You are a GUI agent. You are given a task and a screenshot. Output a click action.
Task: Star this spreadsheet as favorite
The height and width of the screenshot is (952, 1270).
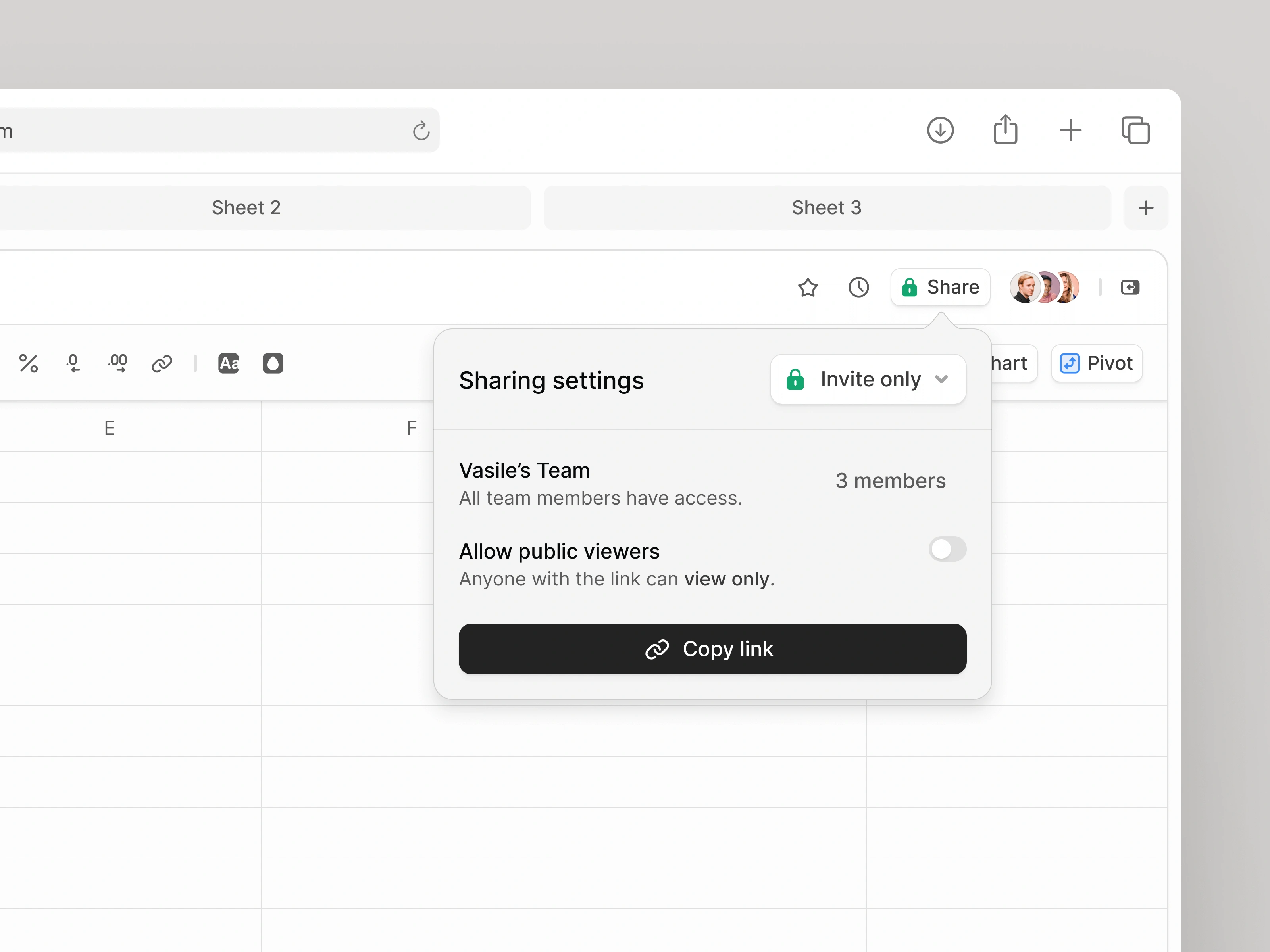[x=808, y=287]
